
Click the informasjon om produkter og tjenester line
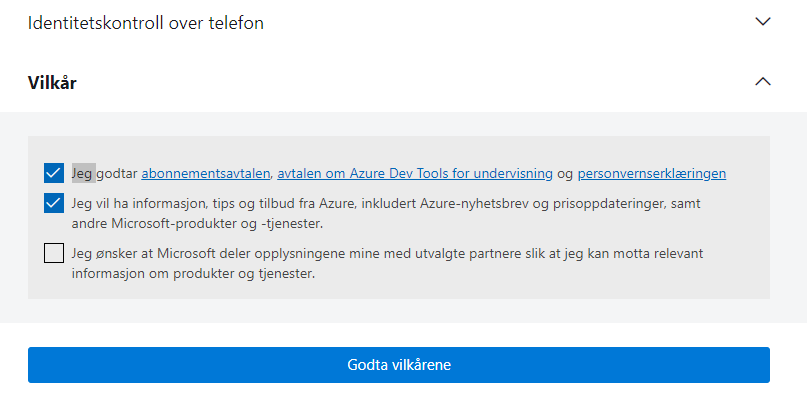click(193, 274)
